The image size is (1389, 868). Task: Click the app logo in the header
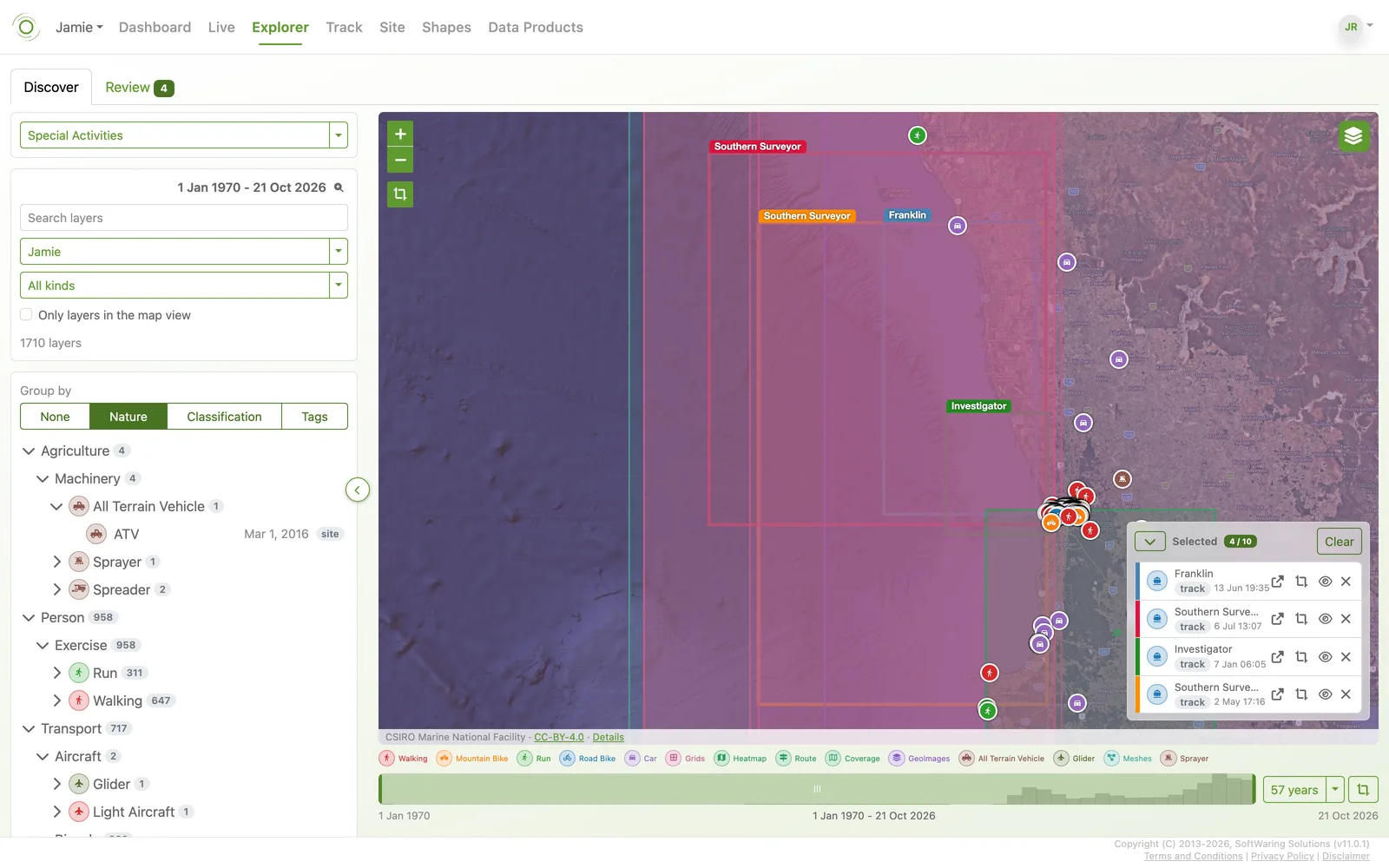[26, 28]
